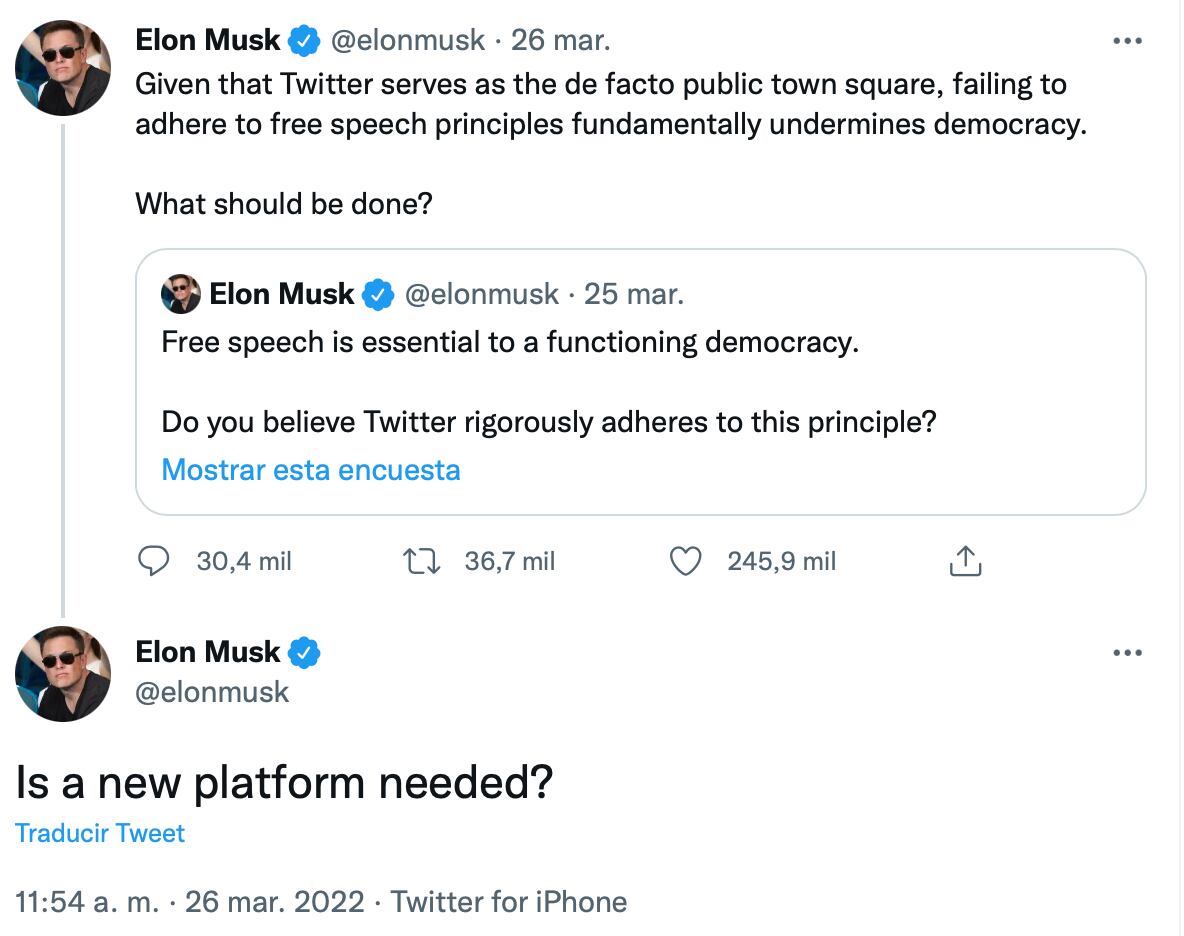
Task: Click verified badge in quoted tweet
Action: pyautogui.click(x=377, y=295)
